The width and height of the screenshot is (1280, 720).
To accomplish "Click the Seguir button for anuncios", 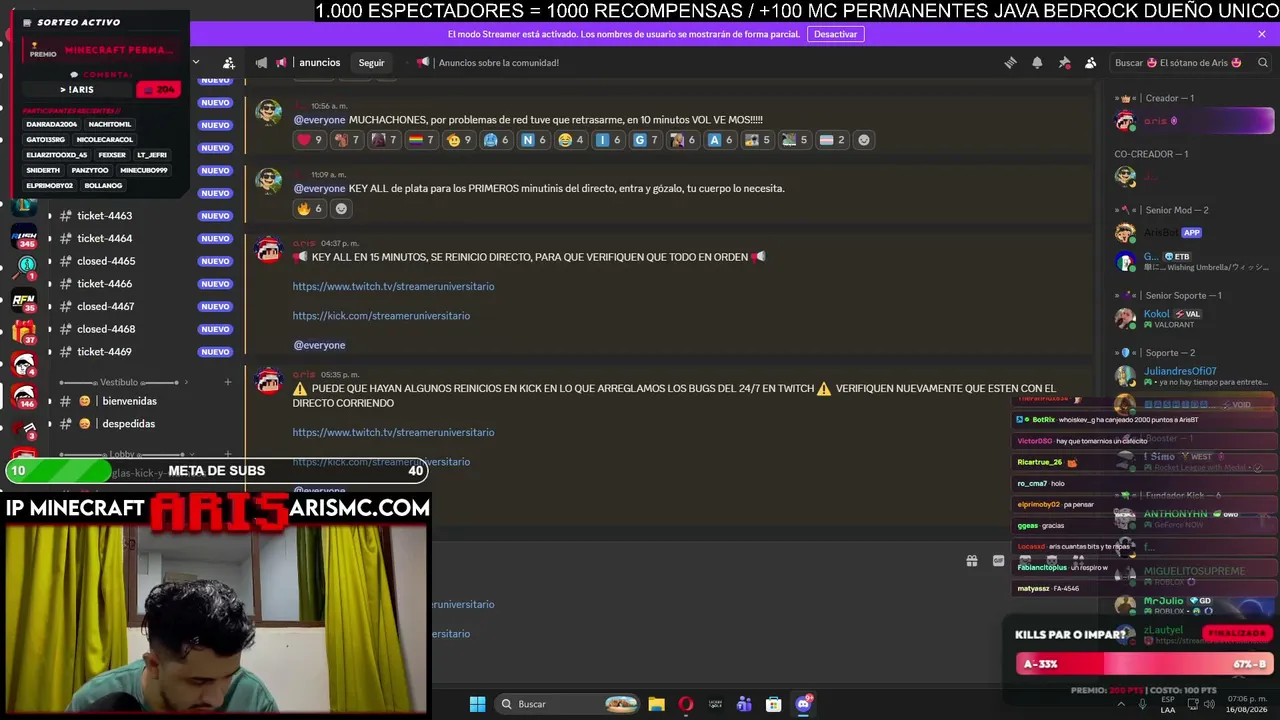I will coord(371,63).
